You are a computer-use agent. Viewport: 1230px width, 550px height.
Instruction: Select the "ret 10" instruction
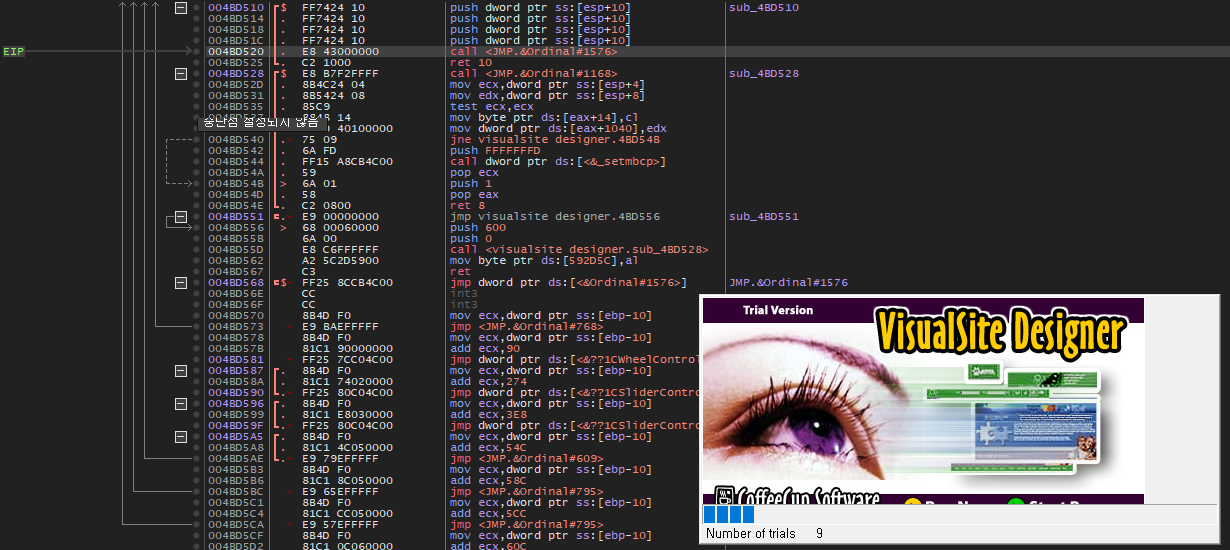tap(470, 62)
